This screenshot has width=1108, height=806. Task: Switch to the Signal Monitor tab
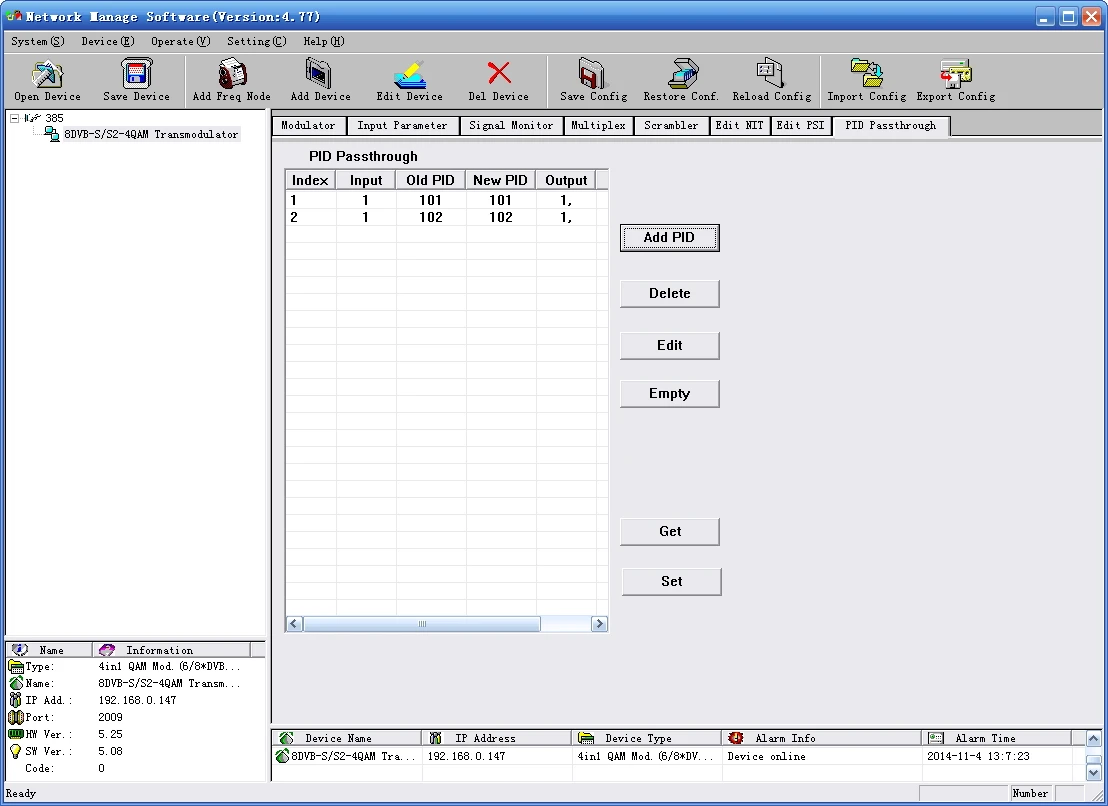(511, 126)
